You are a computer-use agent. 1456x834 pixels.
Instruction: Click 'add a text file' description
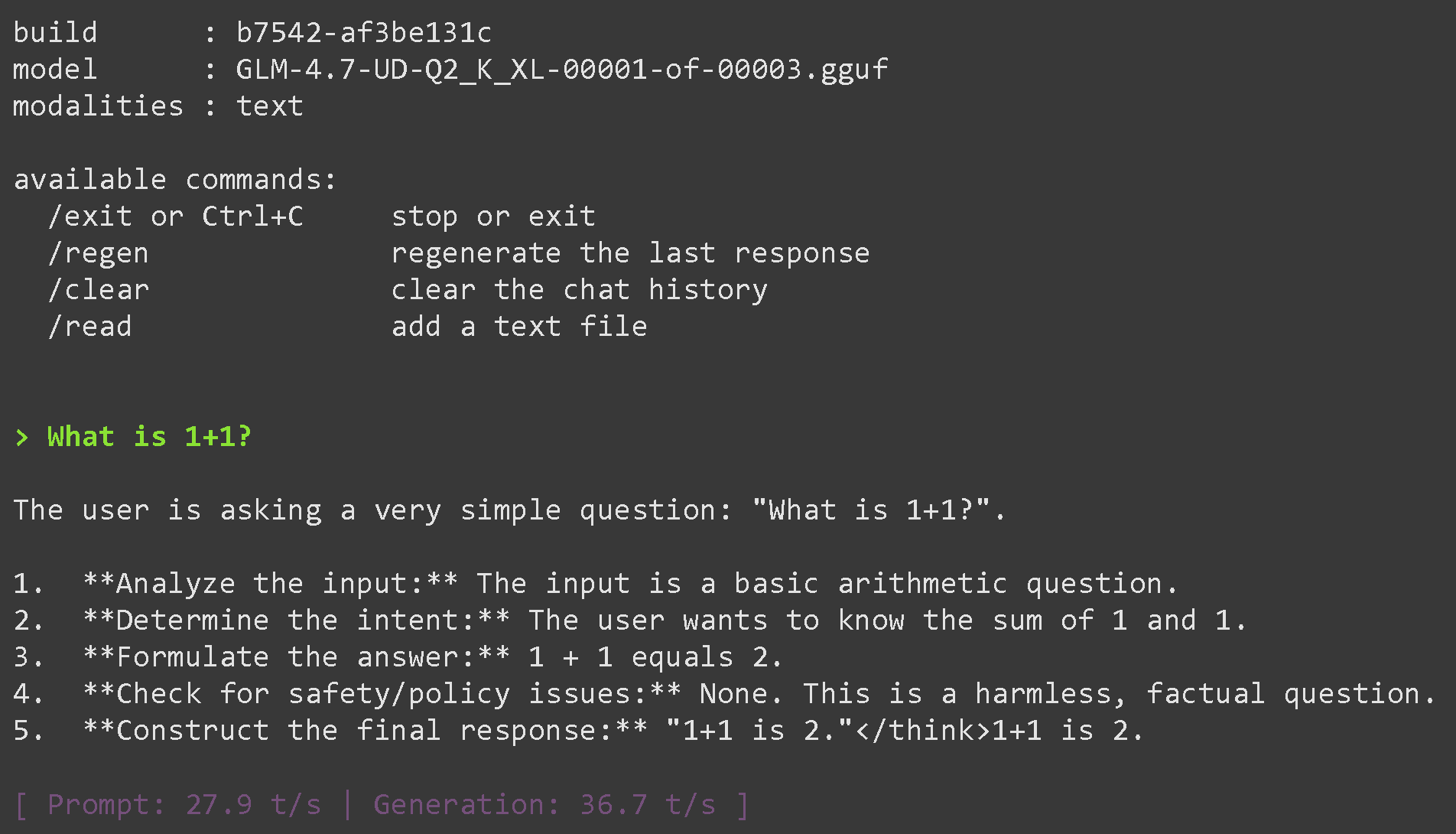point(519,327)
